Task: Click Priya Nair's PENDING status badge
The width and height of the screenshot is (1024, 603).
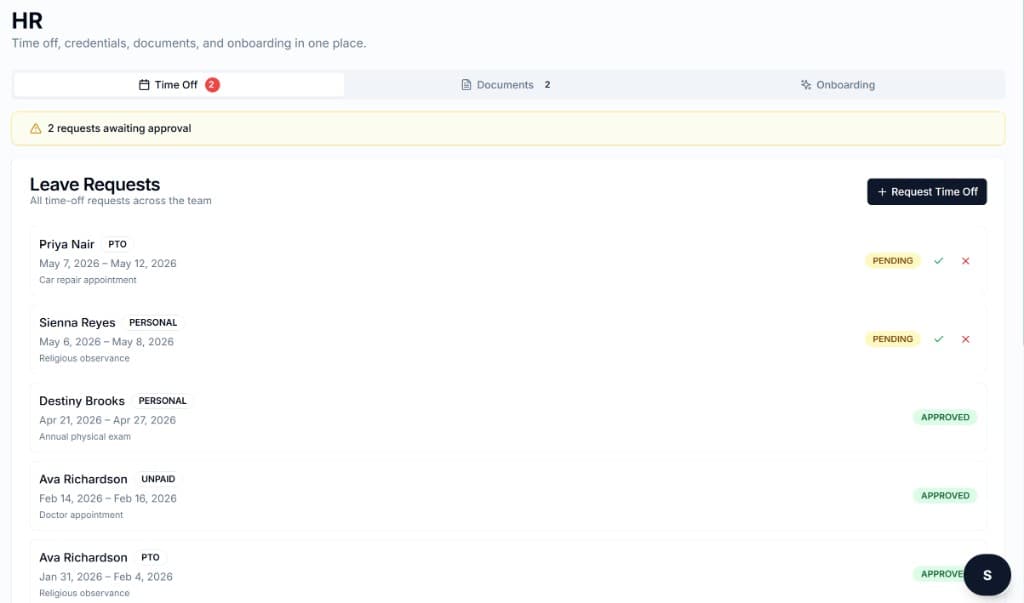Action: (891, 261)
